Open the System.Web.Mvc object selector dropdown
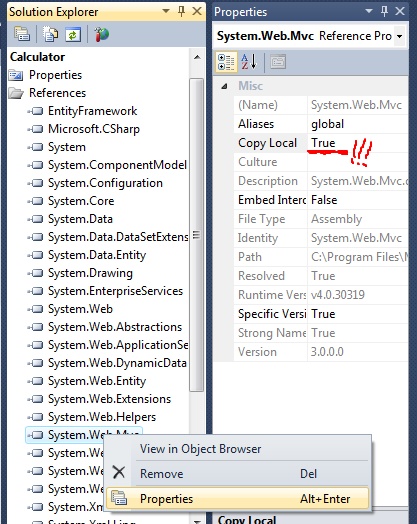The image size is (417, 524). pyautogui.click(x=400, y=36)
